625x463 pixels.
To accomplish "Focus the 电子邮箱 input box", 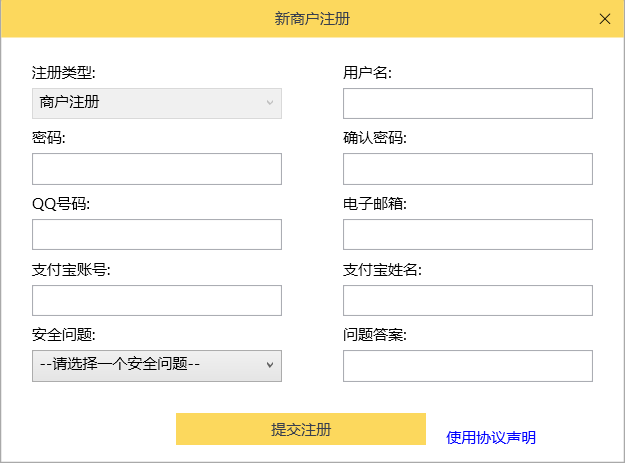I will [467, 234].
